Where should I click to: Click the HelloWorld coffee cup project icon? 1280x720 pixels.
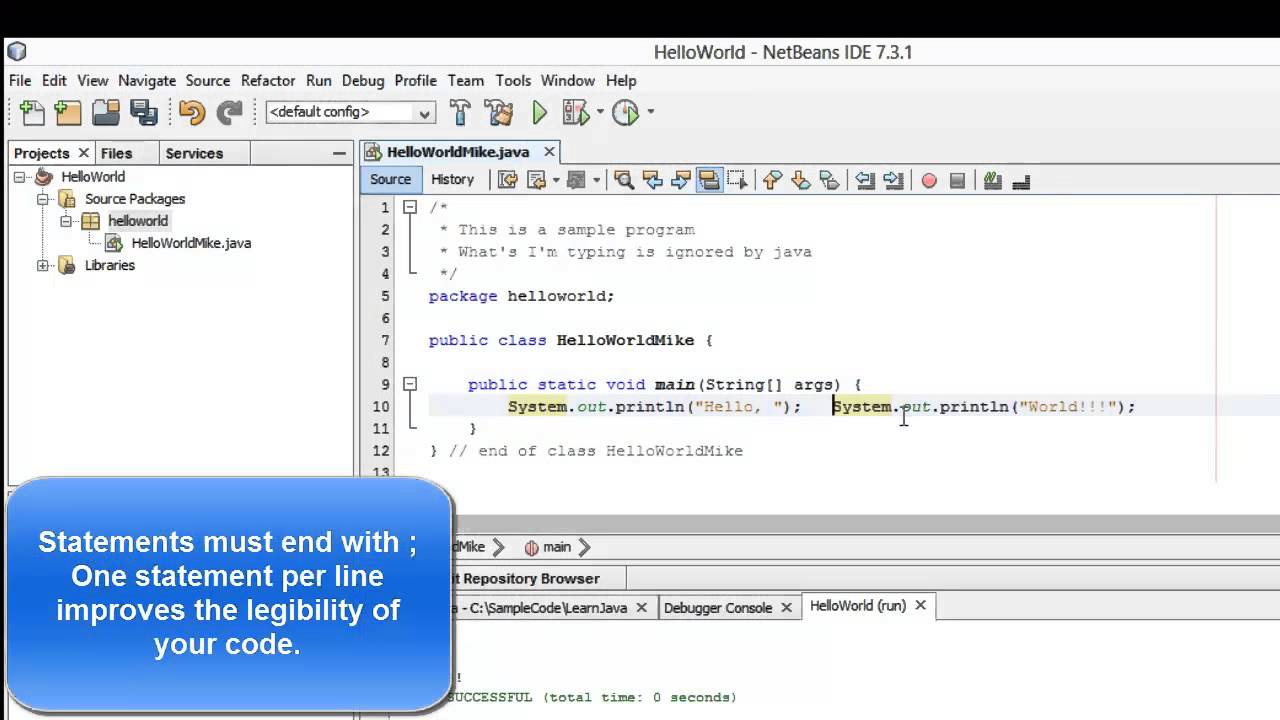pos(43,177)
